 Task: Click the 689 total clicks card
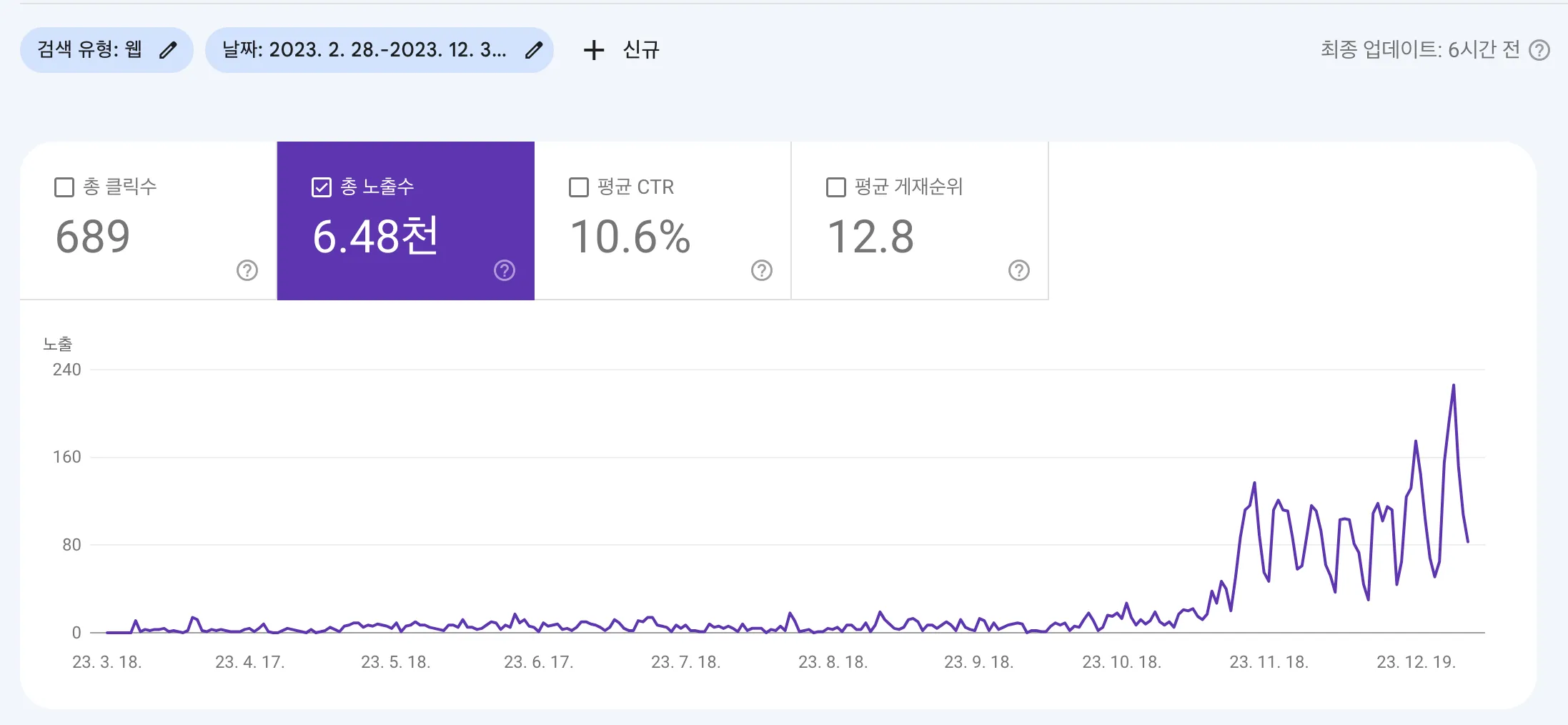tap(148, 222)
